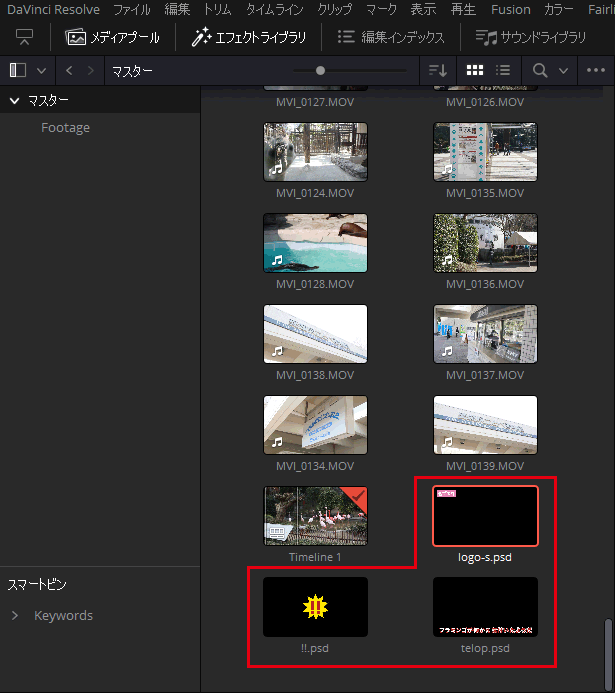The image size is (615, 693).
Task: Switch to list view
Action: (503, 70)
